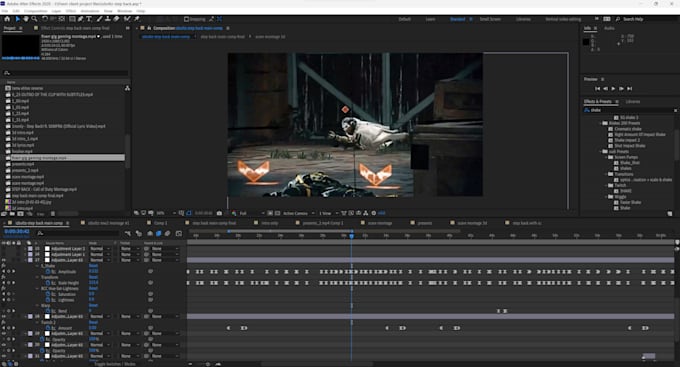Collapse the Transitions preset folder
The height and width of the screenshot is (367, 680).
click(x=607, y=174)
